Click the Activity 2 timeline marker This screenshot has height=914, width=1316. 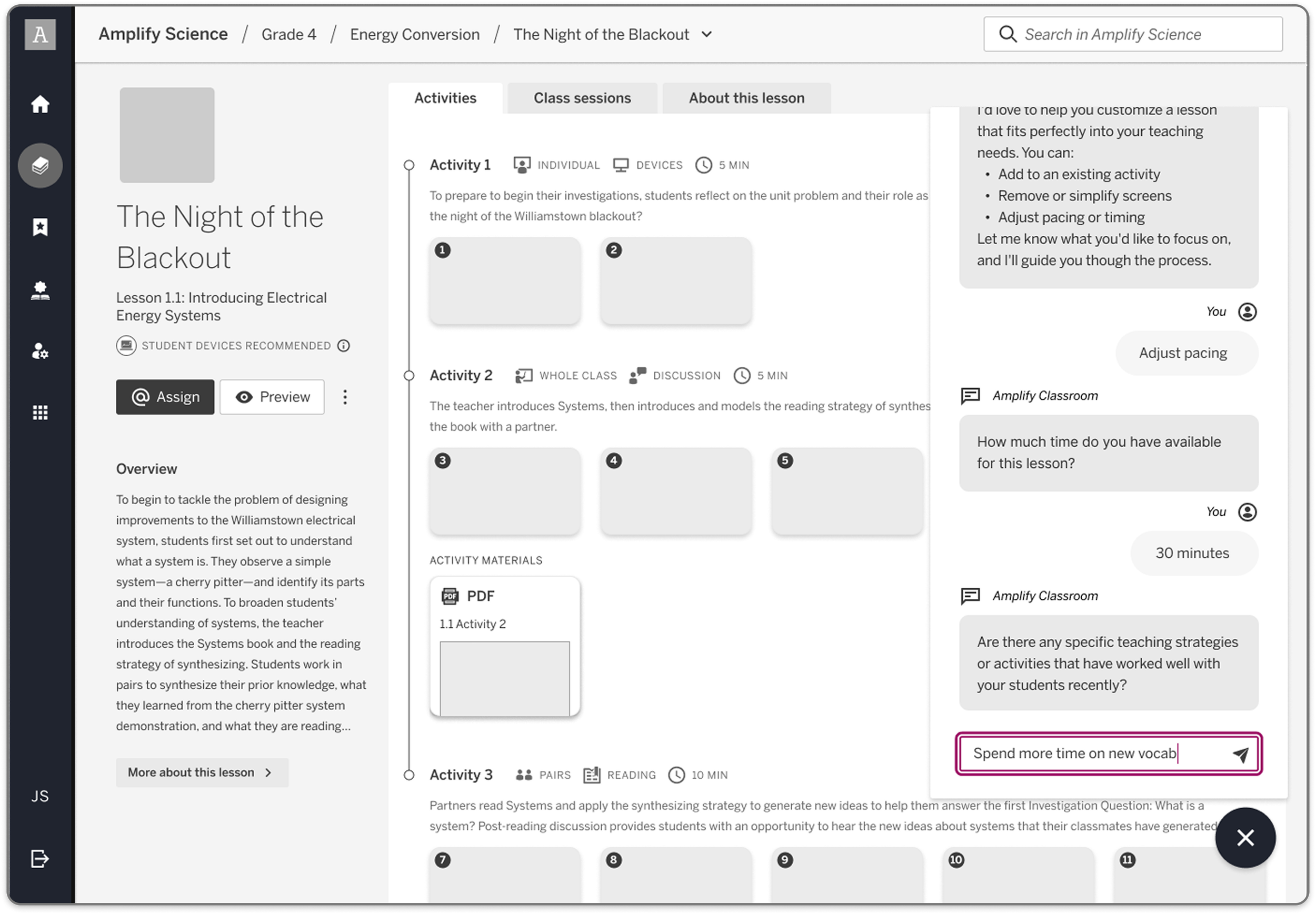click(409, 376)
